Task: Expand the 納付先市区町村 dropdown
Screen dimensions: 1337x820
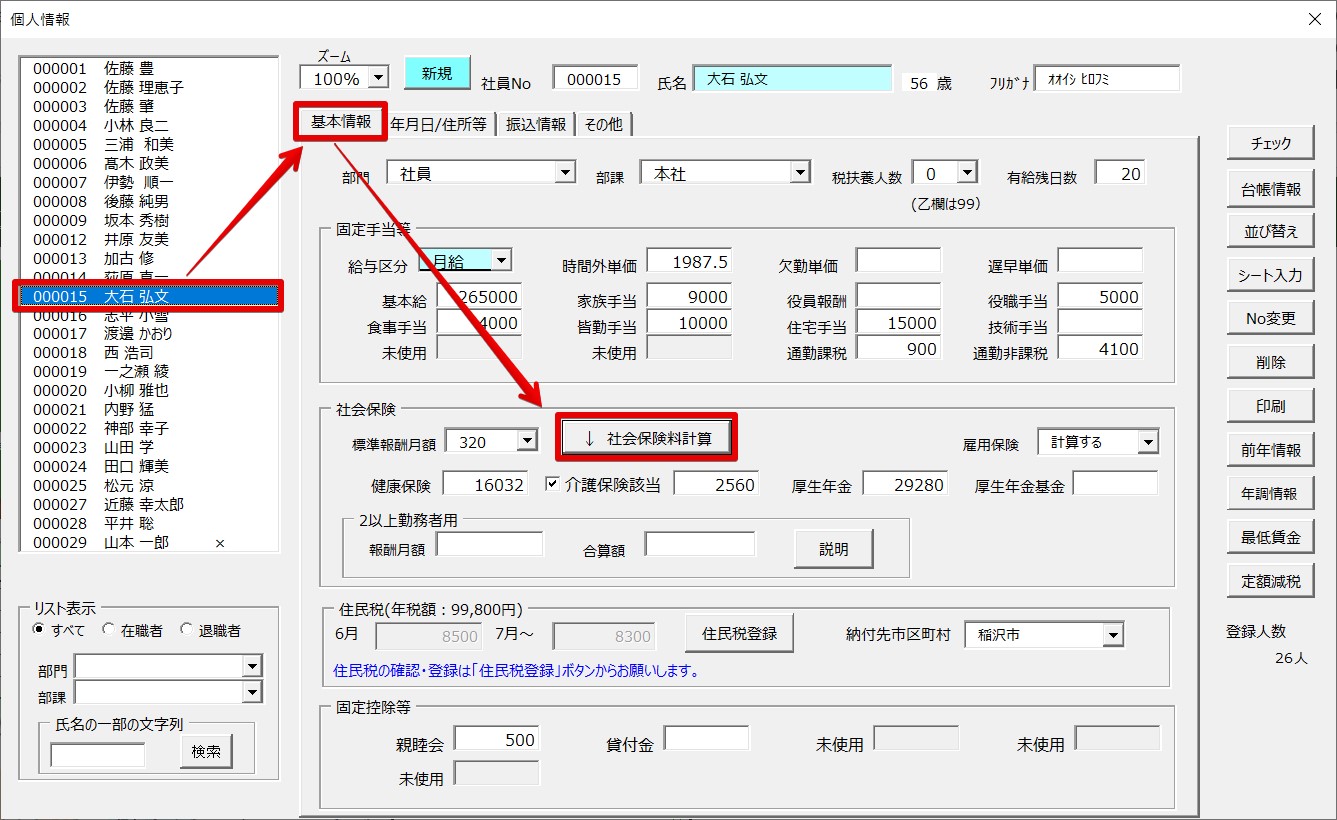Action: tap(1113, 635)
